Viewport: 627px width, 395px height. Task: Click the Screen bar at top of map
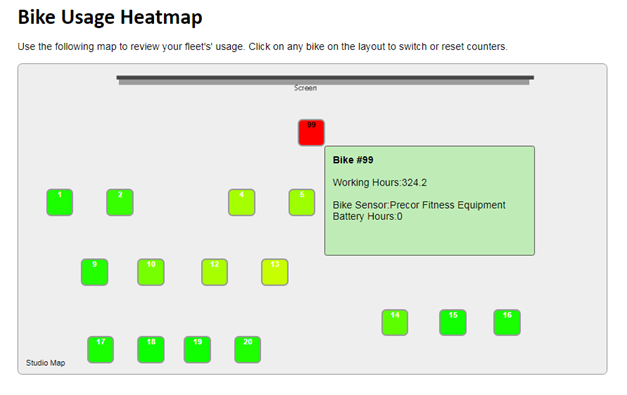(x=325, y=80)
